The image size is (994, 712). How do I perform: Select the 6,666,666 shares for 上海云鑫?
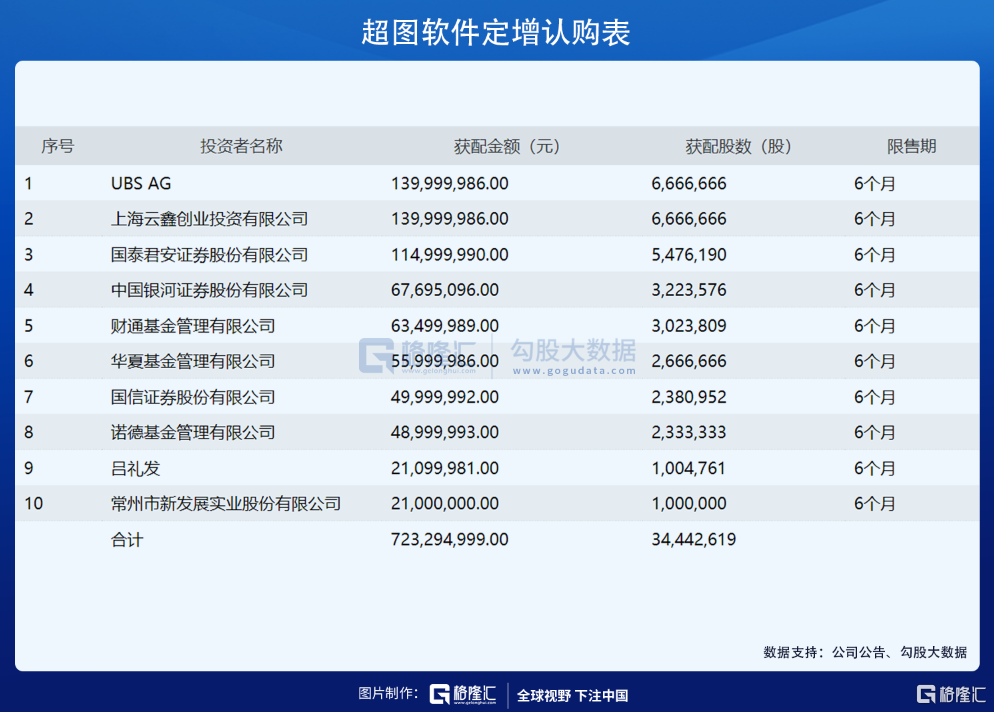click(x=689, y=219)
